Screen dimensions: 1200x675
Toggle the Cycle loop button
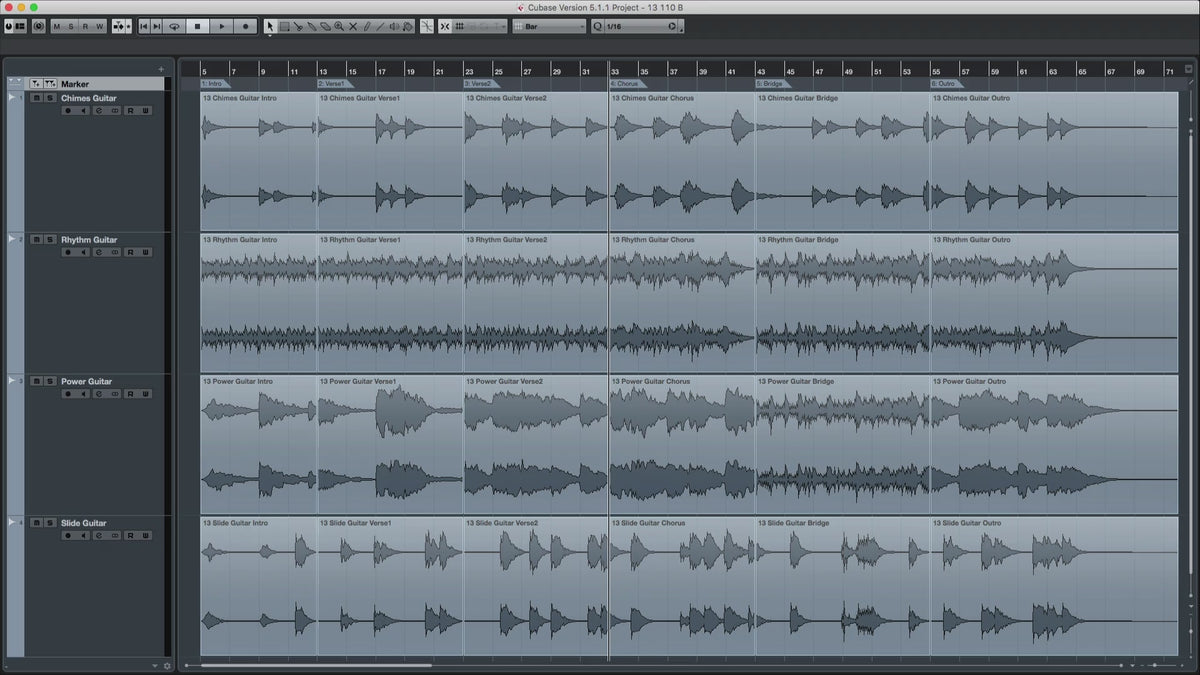pos(174,27)
